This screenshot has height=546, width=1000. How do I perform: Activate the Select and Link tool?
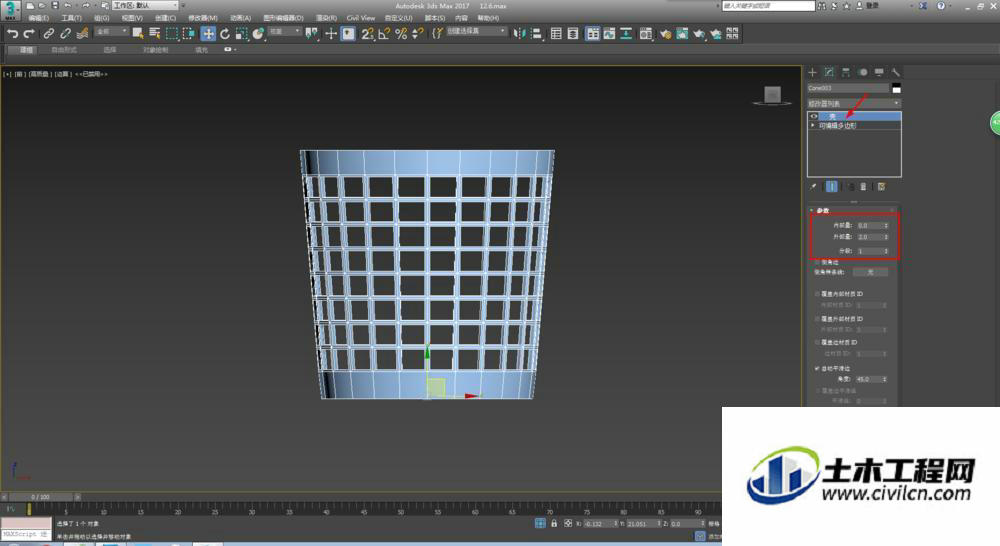(x=48, y=34)
